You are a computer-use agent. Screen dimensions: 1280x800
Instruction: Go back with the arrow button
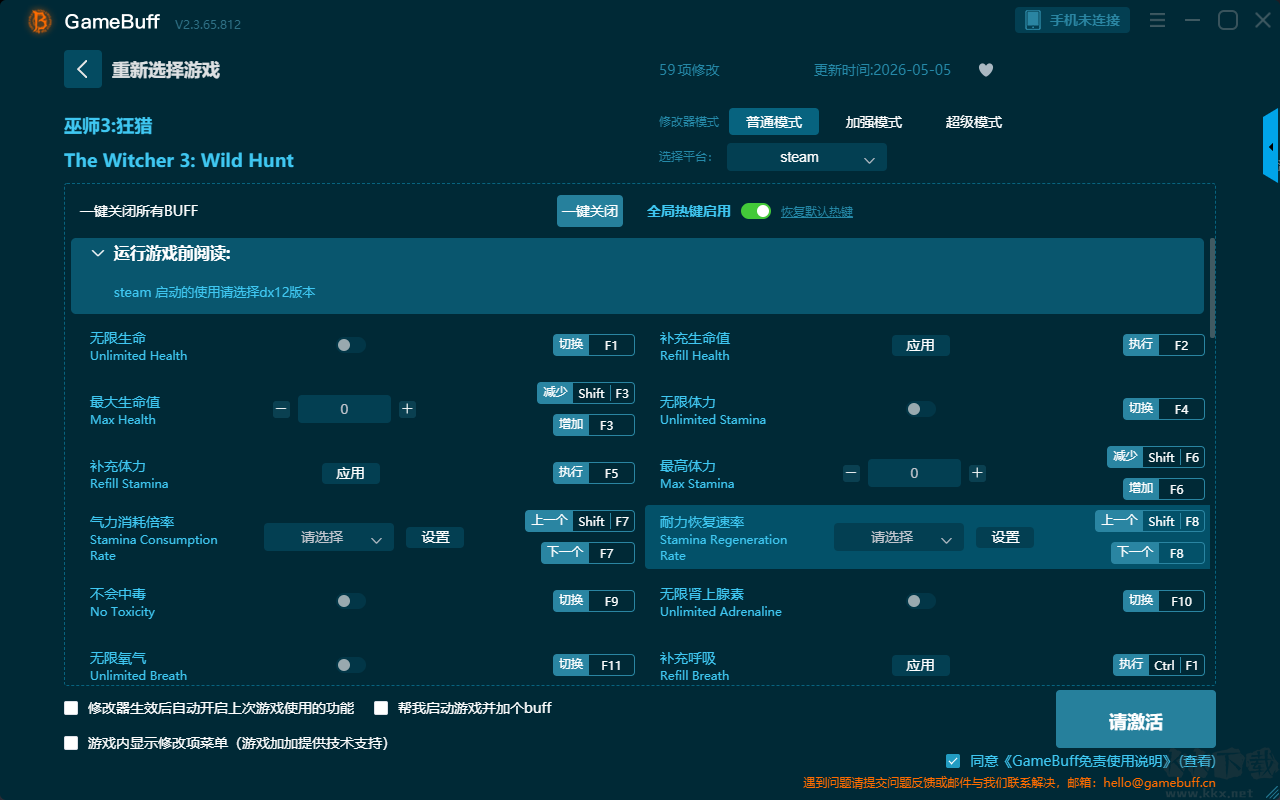click(83, 69)
